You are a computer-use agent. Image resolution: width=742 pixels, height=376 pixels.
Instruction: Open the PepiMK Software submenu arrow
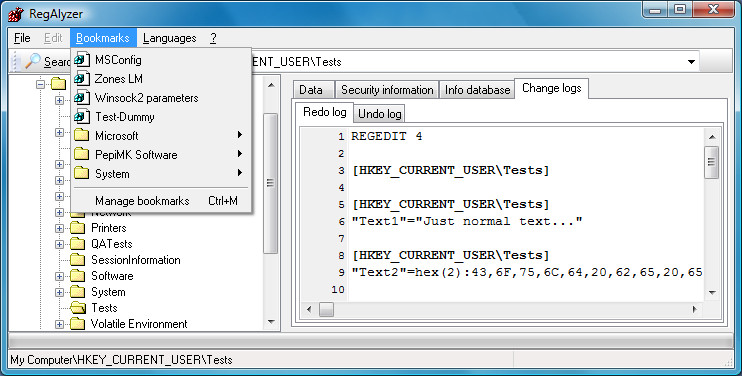(x=240, y=154)
